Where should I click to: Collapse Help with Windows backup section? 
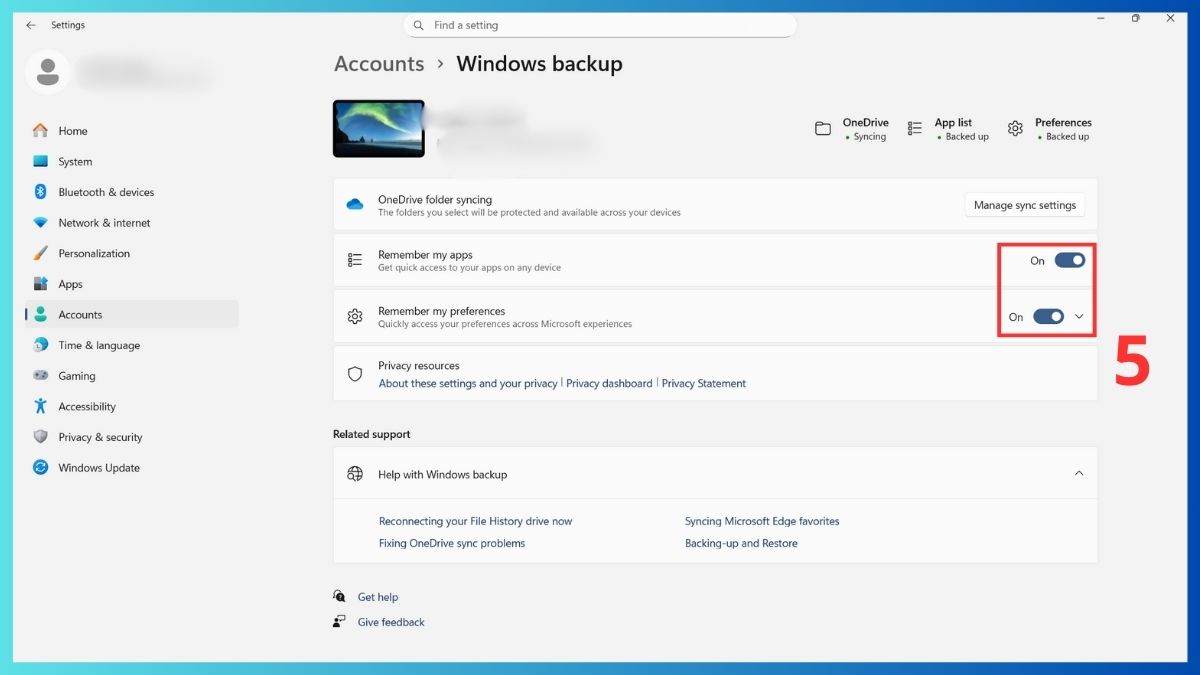point(1078,474)
